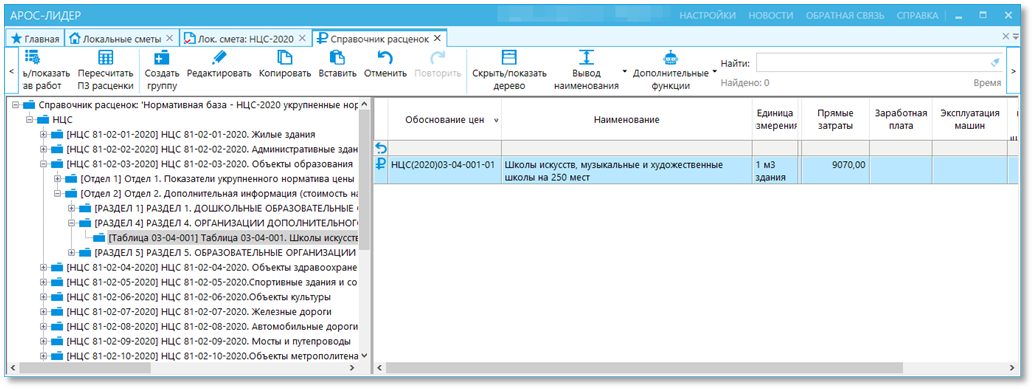Click Вывод наименования icon
The image size is (1034, 390).
tap(586, 57)
